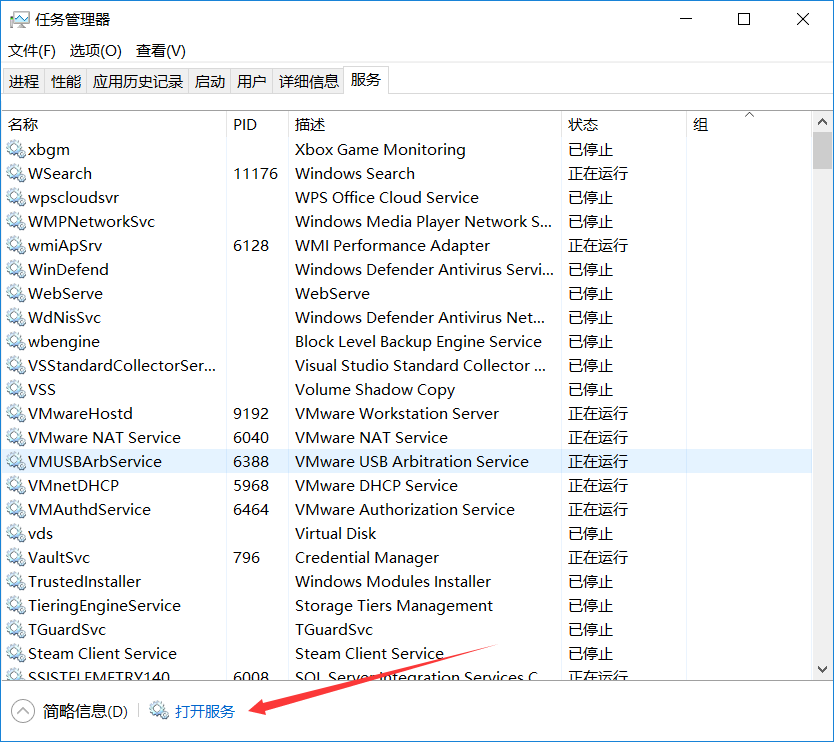This screenshot has height=742, width=834.
Task: Switch to the 启动 tab
Action: 210,81
